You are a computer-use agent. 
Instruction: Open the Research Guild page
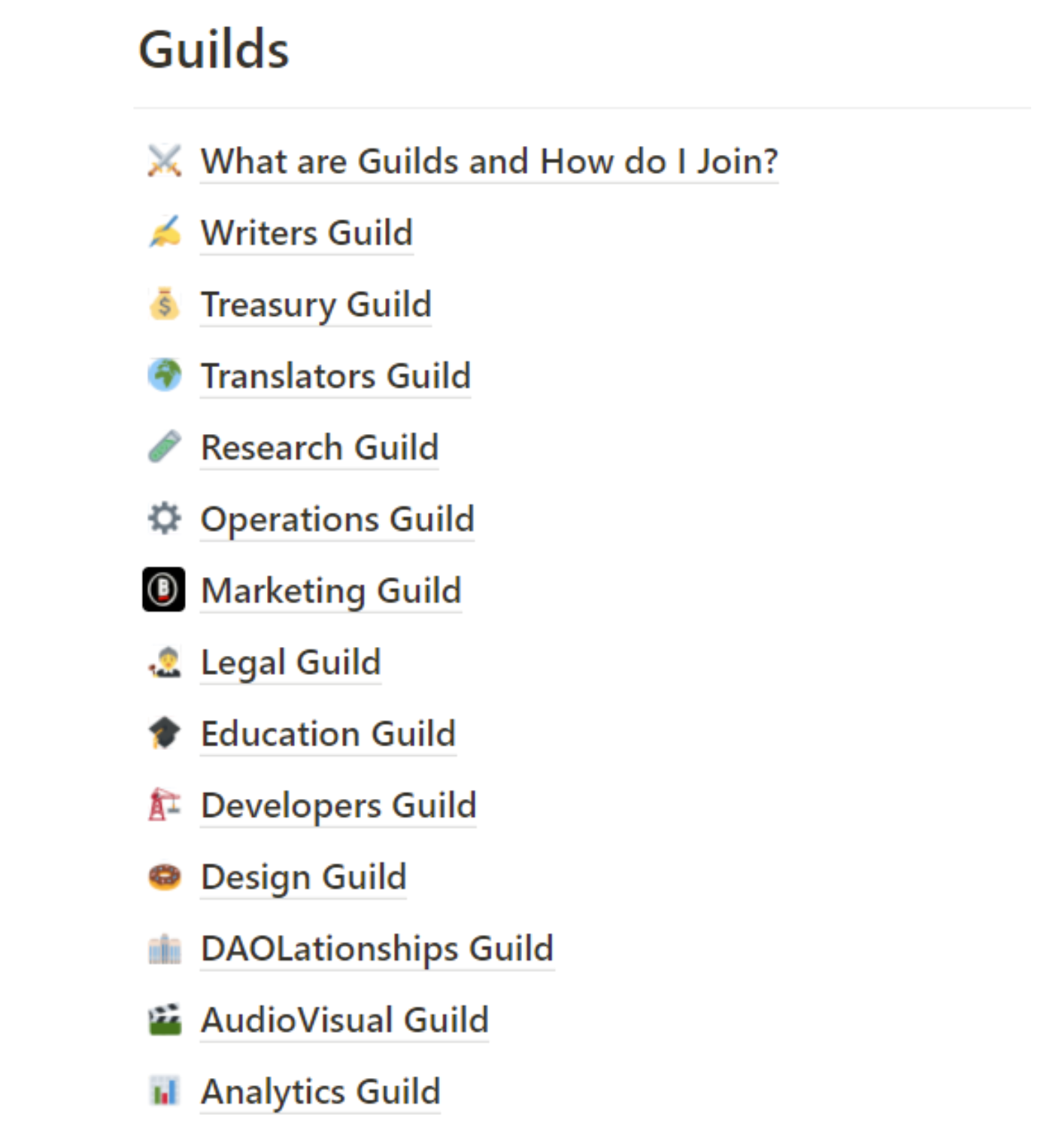pyautogui.click(x=320, y=448)
